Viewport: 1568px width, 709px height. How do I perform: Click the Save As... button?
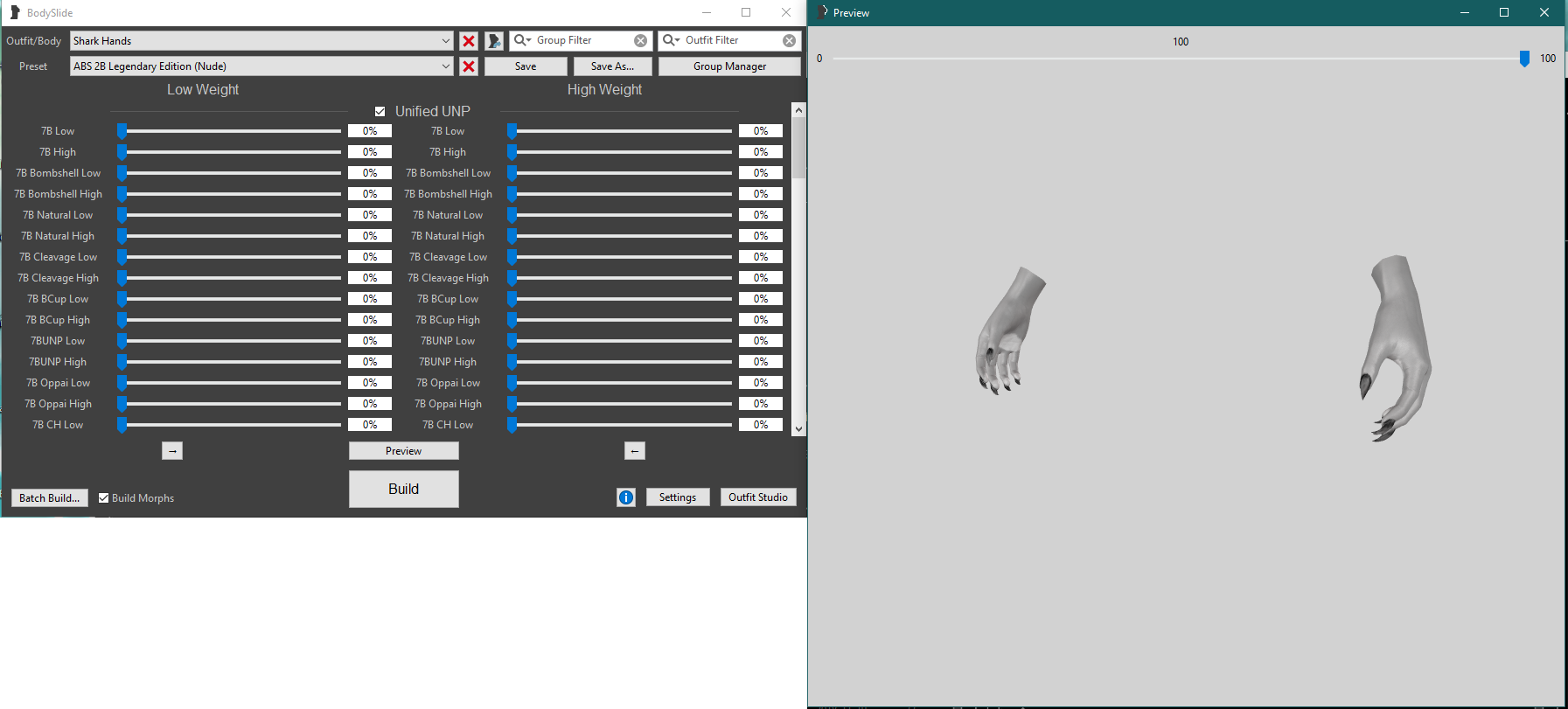coord(612,66)
